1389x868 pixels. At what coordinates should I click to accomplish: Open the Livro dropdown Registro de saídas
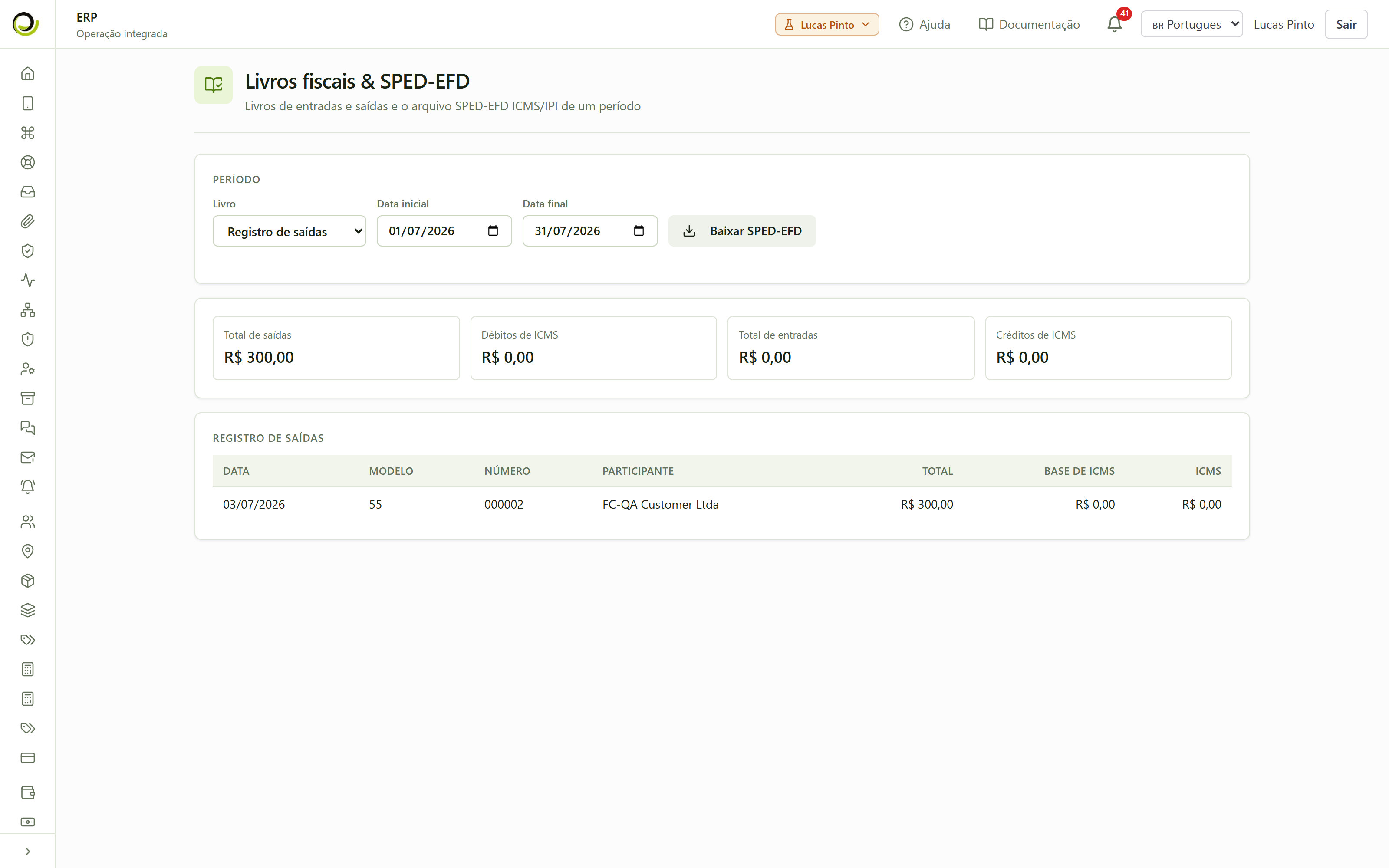[x=289, y=231]
